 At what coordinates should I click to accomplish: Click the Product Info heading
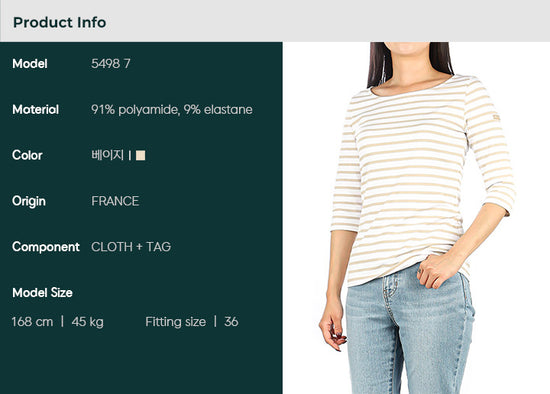click(60, 22)
